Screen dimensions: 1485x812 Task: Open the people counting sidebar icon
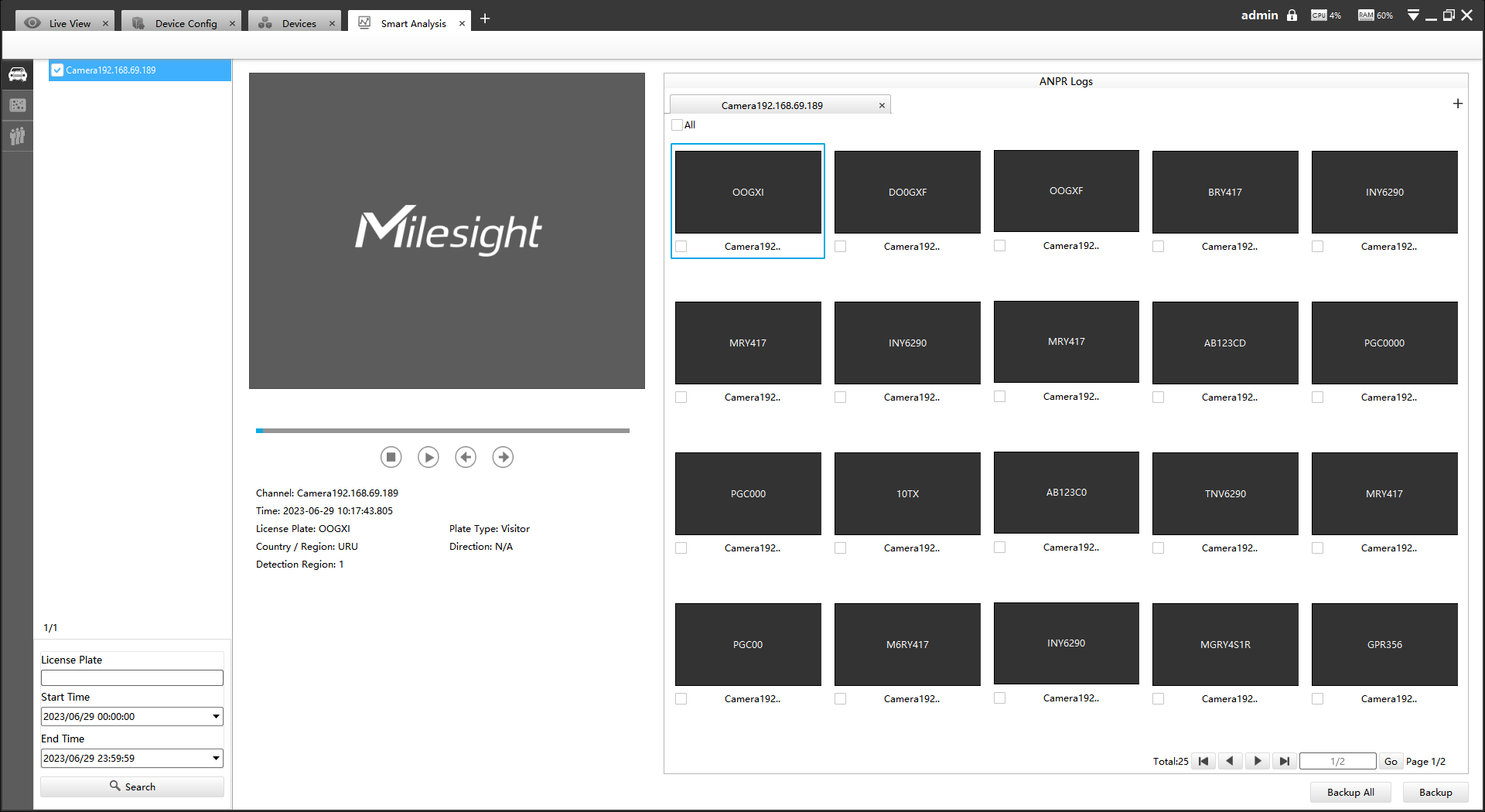tap(17, 136)
